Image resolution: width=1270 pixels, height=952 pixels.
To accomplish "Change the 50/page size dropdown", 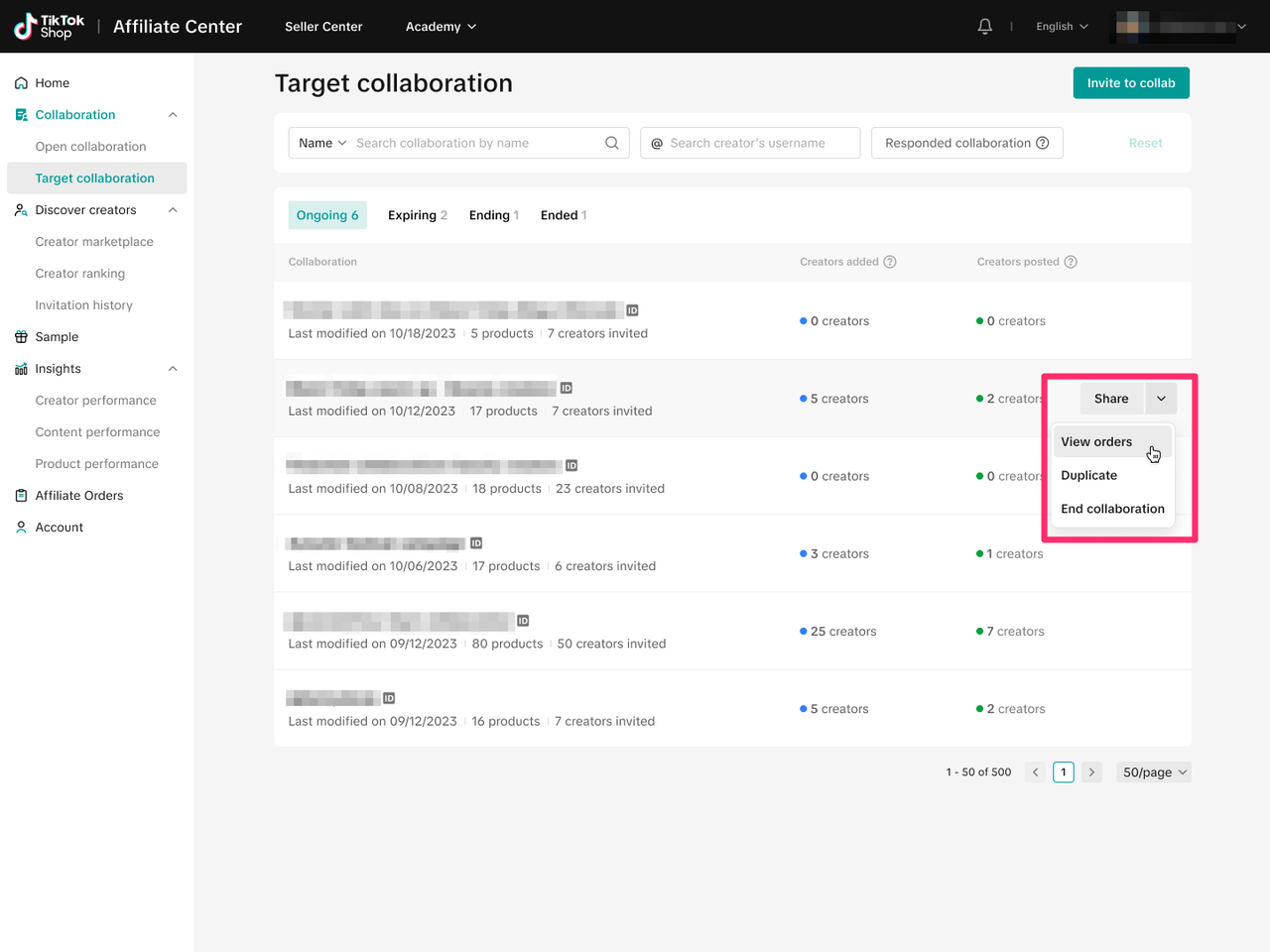I will (x=1154, y=773).
